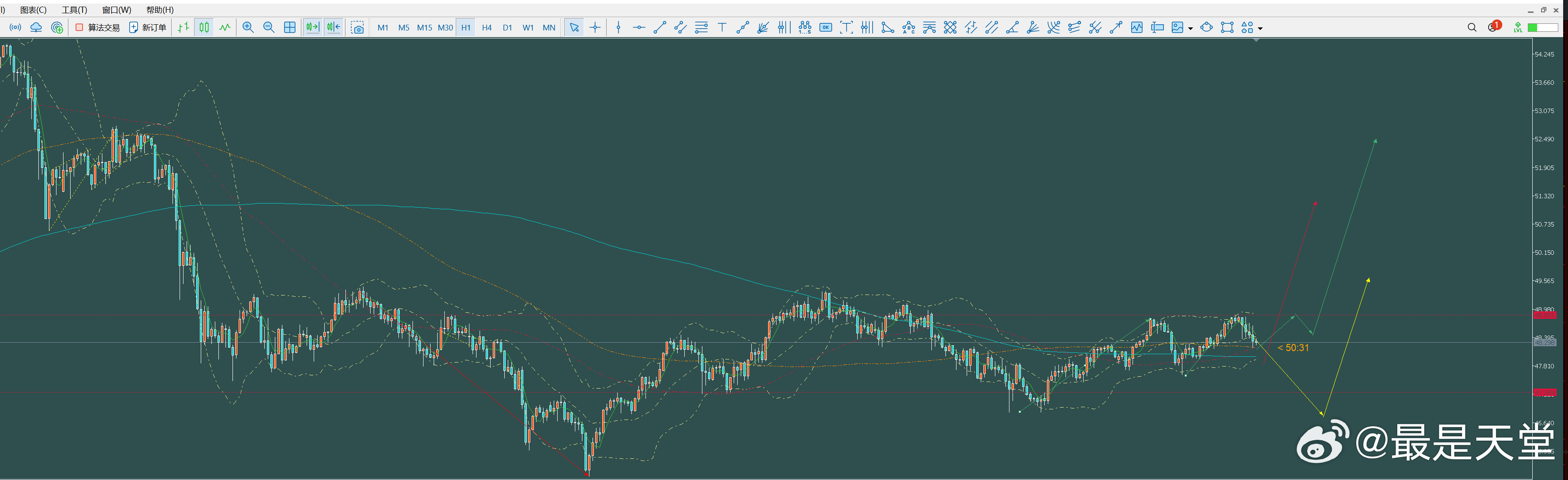Expand the toolbar overflow arrow below shapes
The image size is (1568, 480).
pyautogui.click(x=1257, y=40)
